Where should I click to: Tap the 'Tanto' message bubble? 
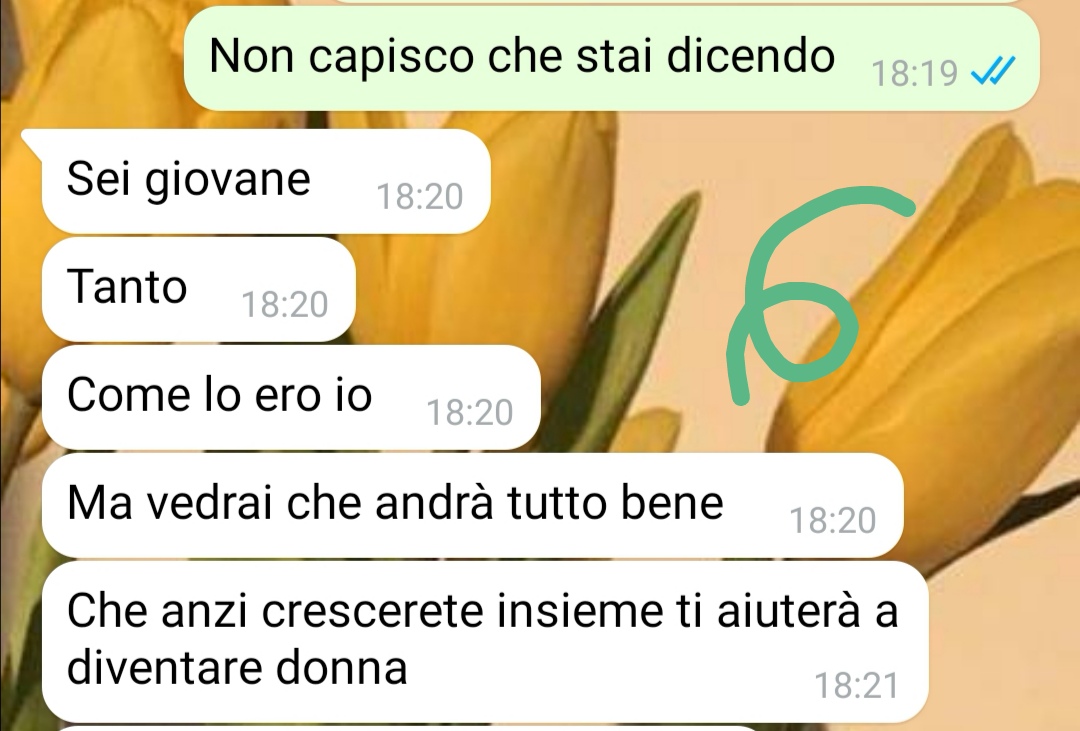tap(198, 289)
